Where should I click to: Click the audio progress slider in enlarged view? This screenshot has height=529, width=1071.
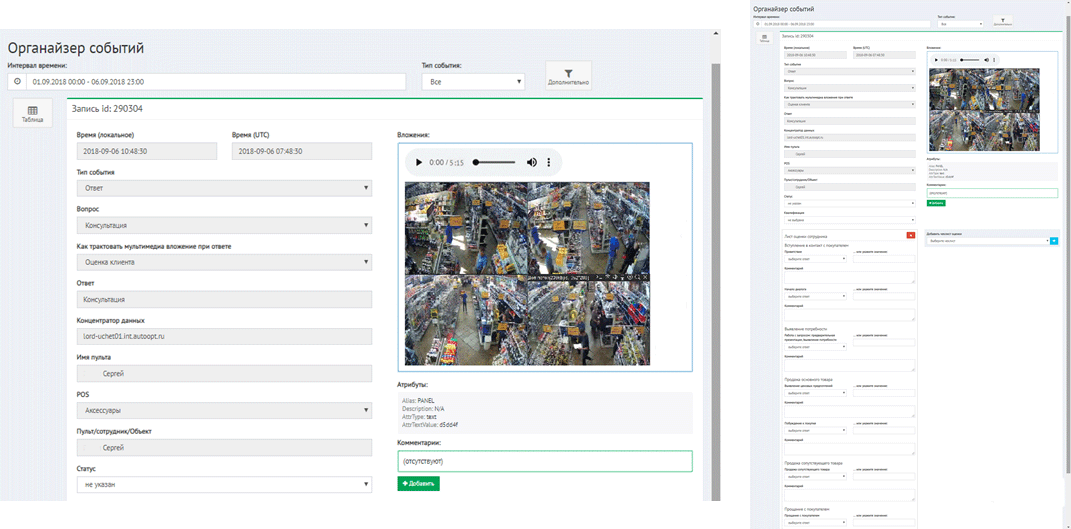(x=495, y=162)
